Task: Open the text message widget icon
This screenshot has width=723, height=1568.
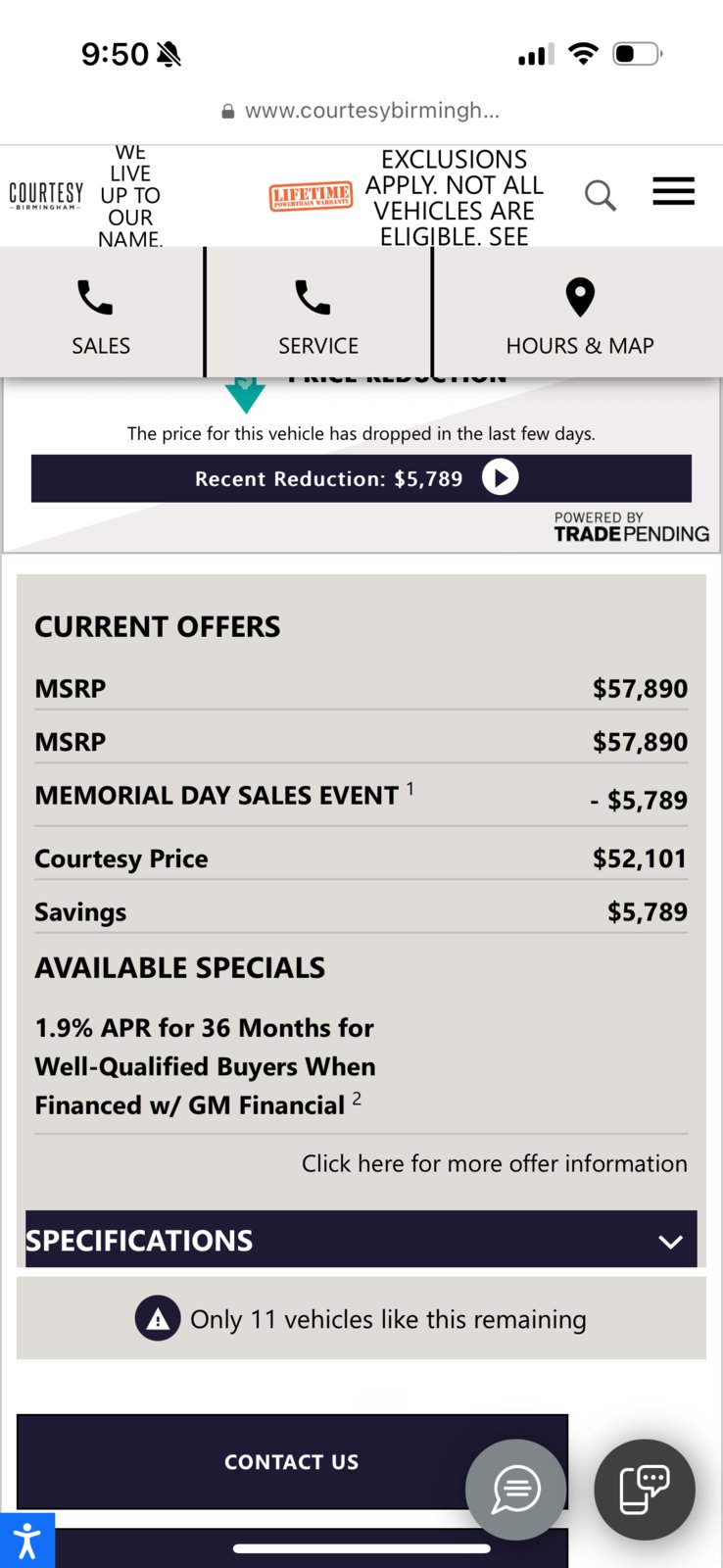Action: click(x=645, y=1489)
